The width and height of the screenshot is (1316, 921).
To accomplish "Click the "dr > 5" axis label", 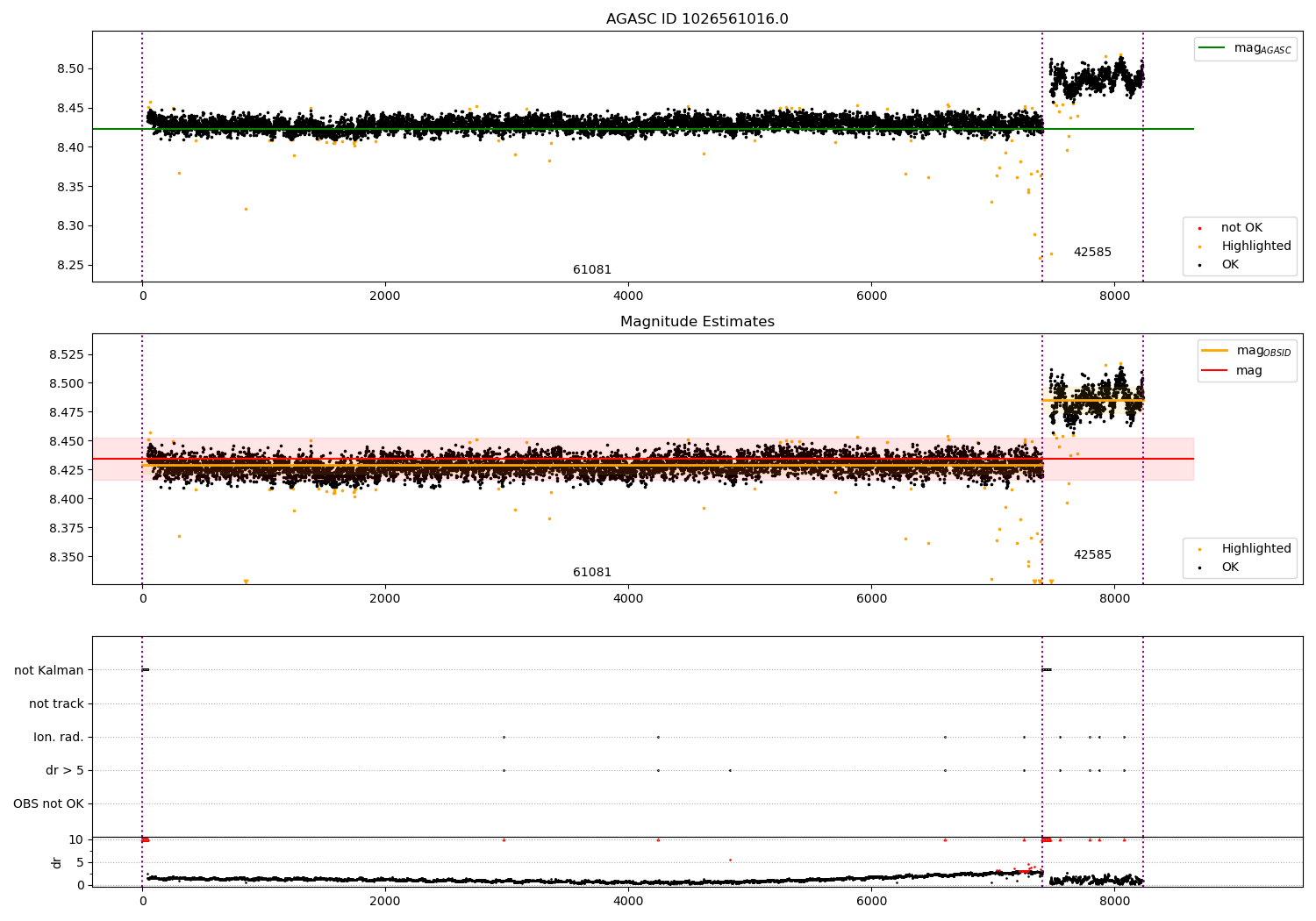I will (65, 771).
